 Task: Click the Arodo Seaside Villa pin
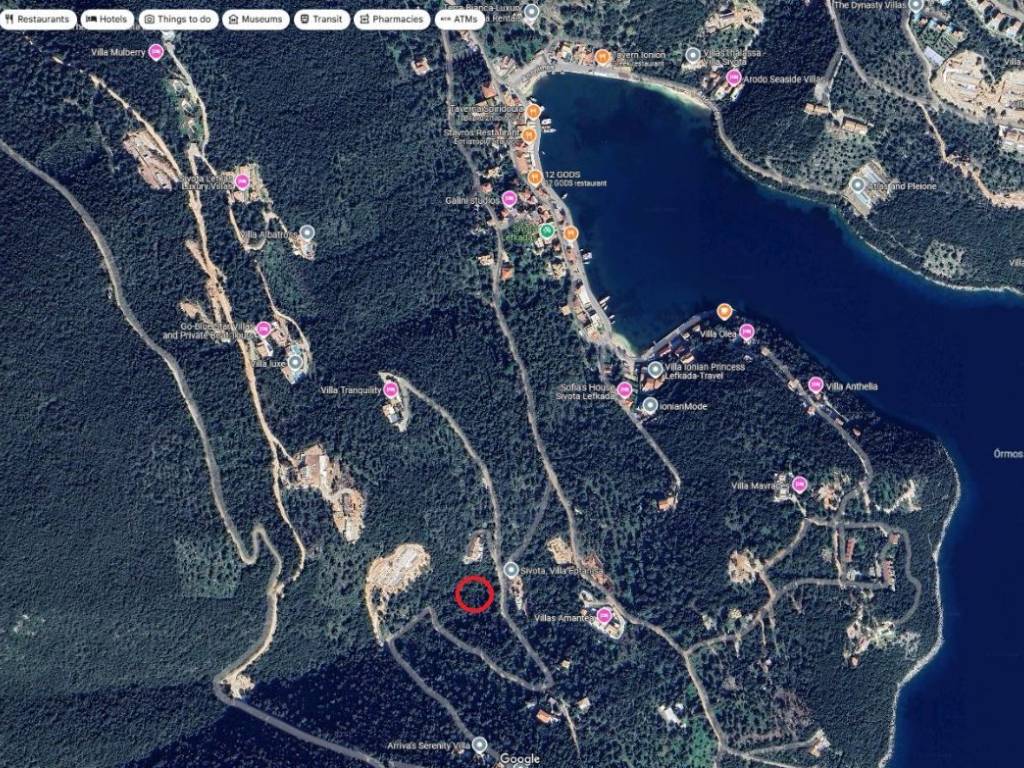tap(734, 77)
